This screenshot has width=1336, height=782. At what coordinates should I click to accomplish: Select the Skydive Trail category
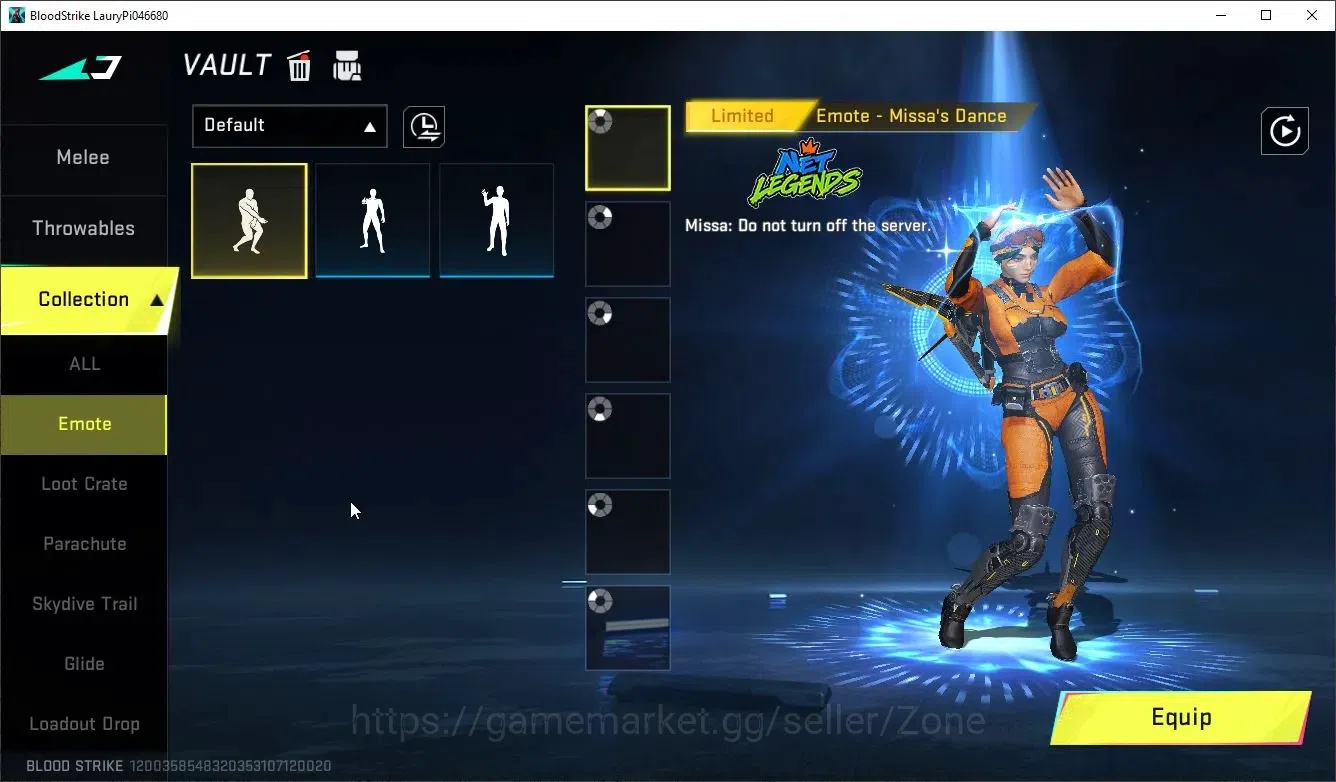[x=84, y=604]
